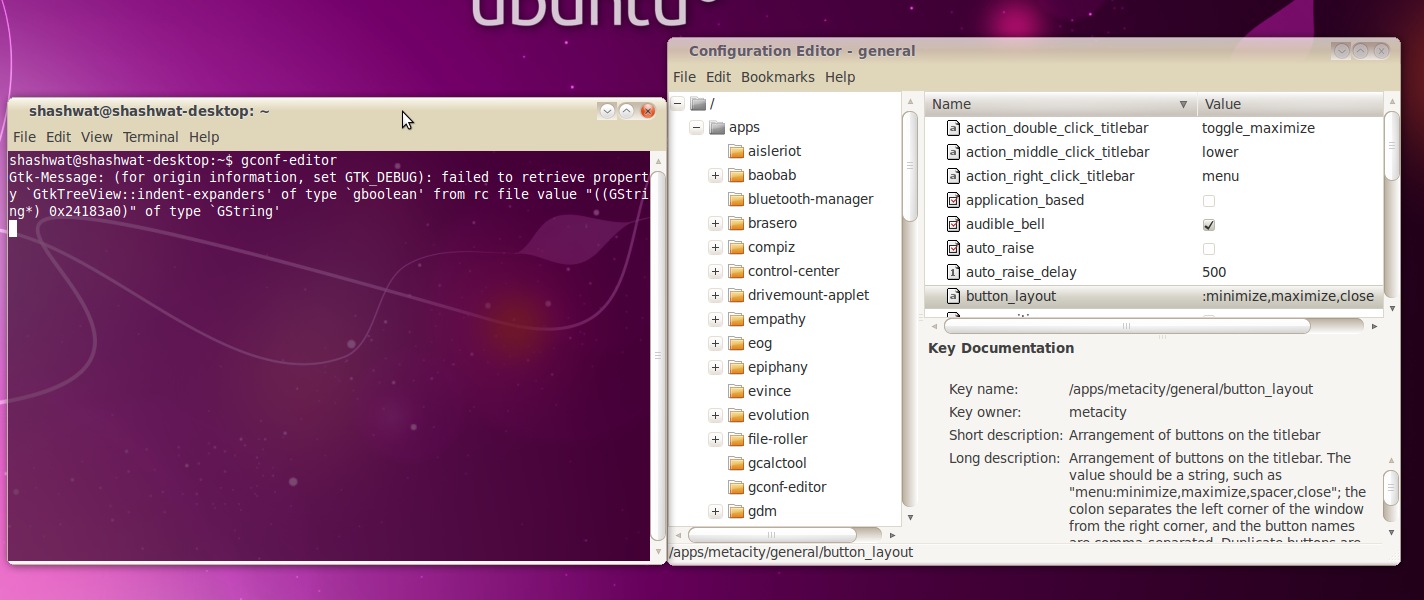
Task: Click the evince folder icon
Action: pos(736,392)
